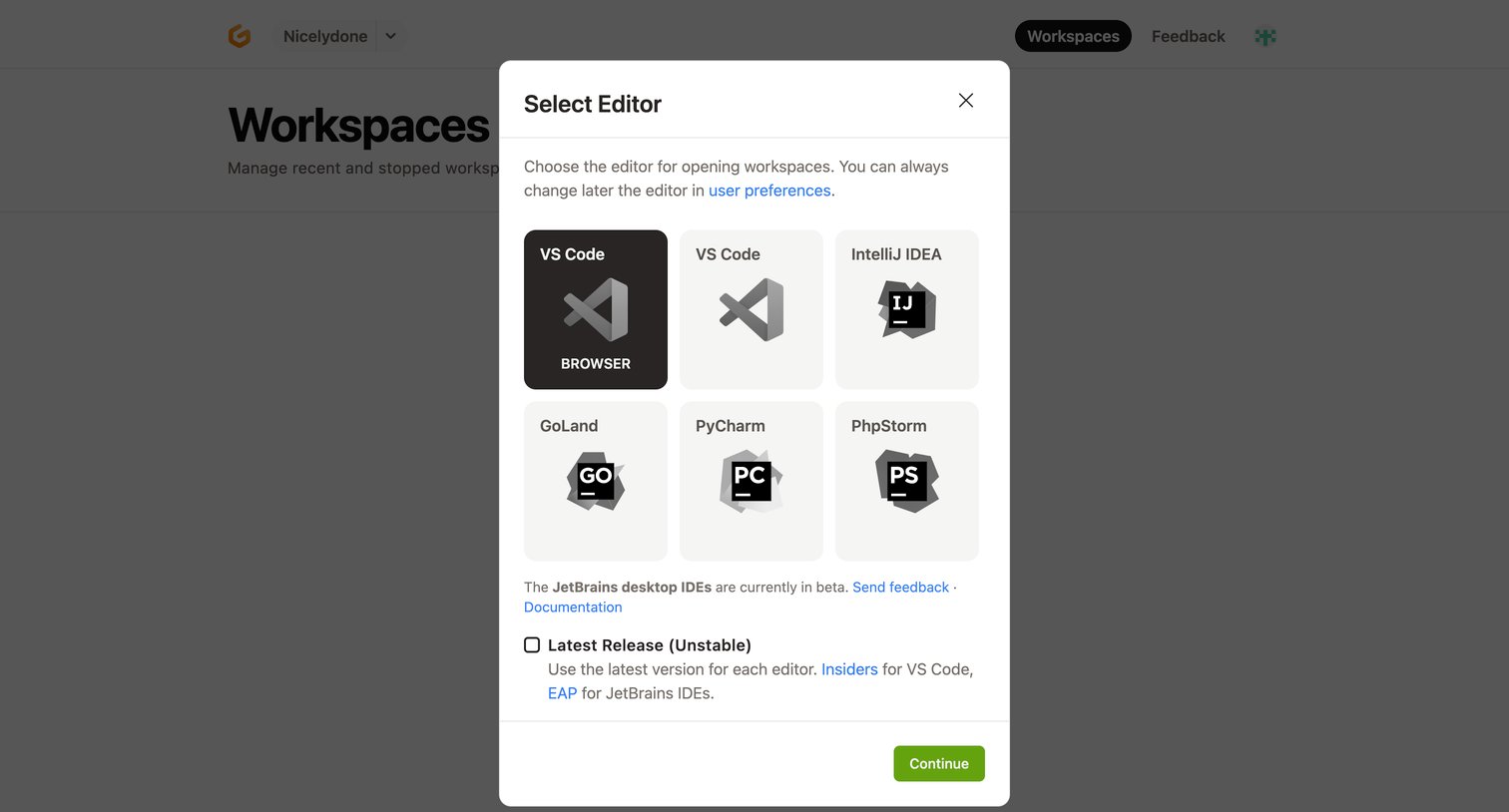Select the IntelliJ IDEA editor card
1509x812 pixels.
(907, 309)
